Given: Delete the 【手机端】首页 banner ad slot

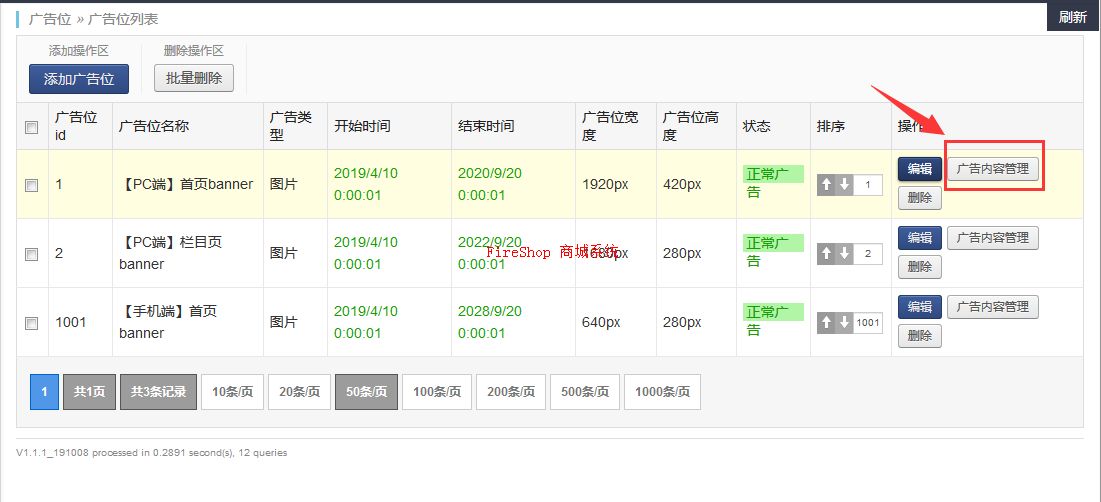Looking at the screenshot, I should [919, 336].
